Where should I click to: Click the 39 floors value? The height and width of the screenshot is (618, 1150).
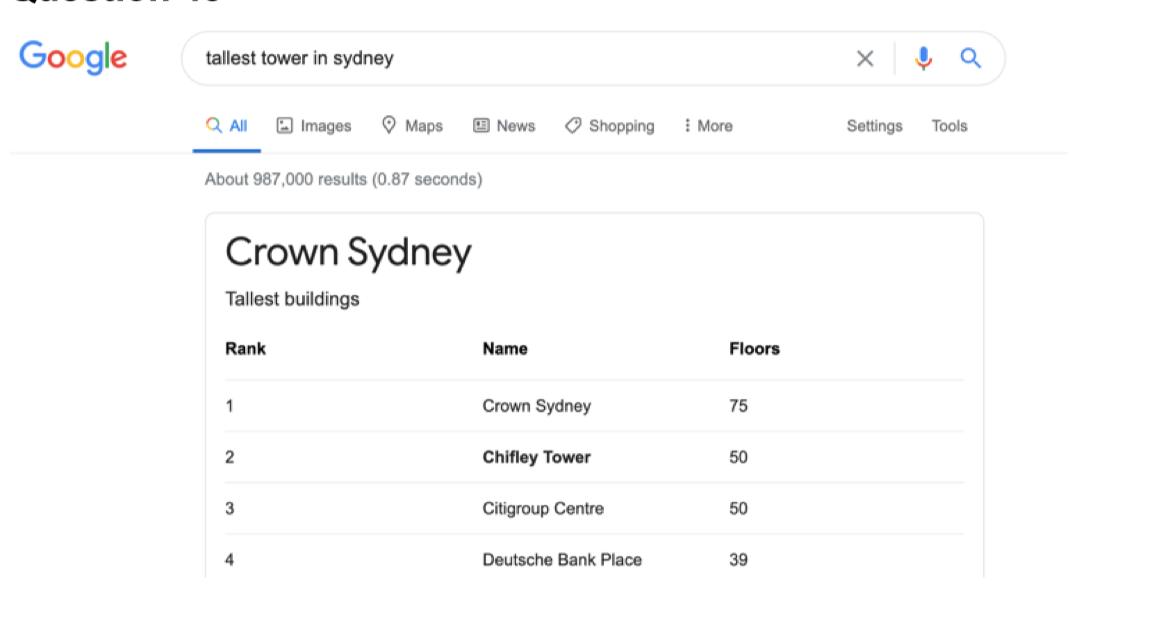coord(739,560)
